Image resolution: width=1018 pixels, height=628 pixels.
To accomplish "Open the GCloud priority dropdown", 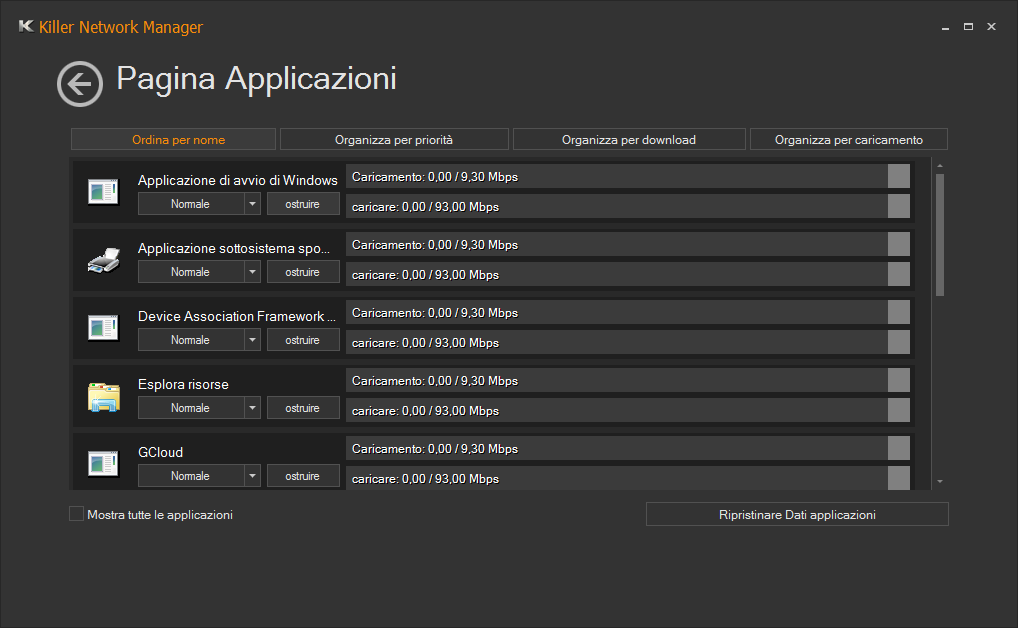I will (252, 476).
